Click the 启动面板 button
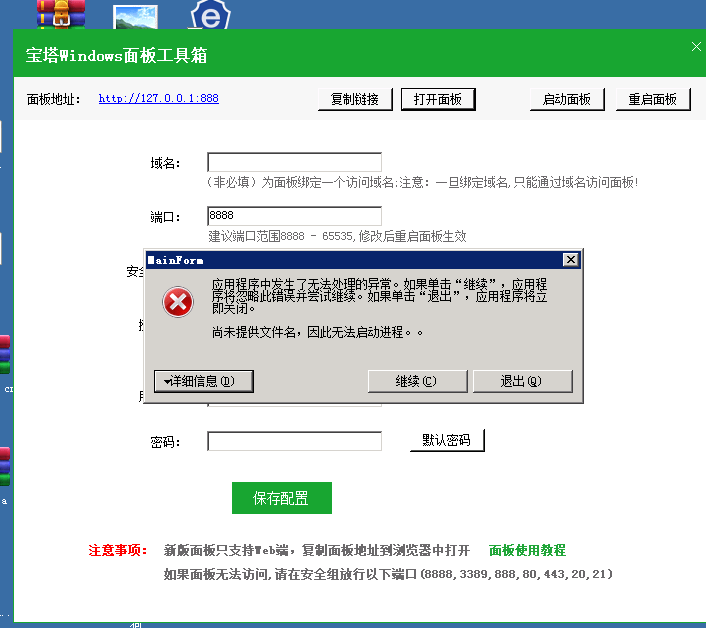The width and height of the screenshot is (706, 628). click(x=567, y=99)
